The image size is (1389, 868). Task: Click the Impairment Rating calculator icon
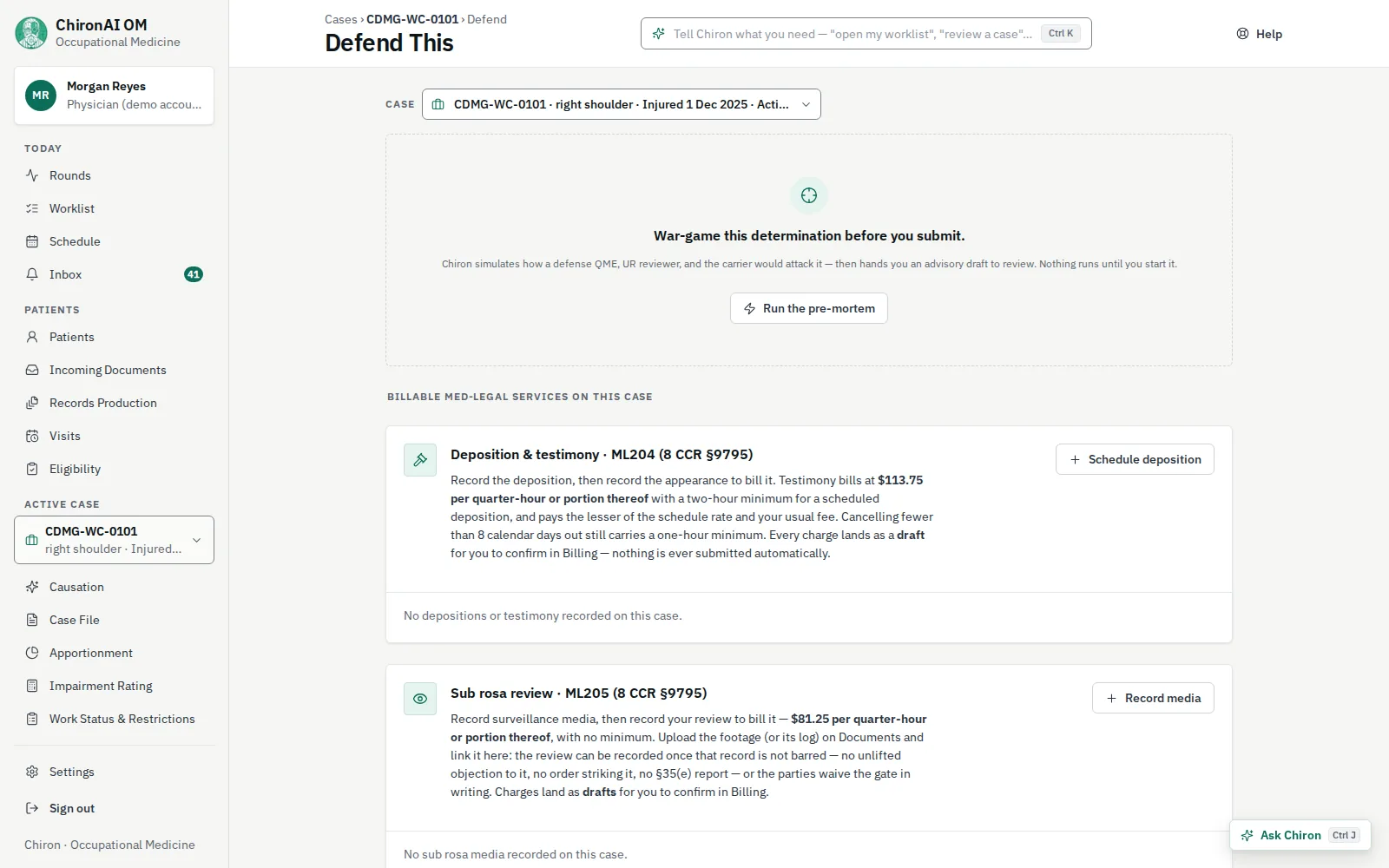click(32, 686)
